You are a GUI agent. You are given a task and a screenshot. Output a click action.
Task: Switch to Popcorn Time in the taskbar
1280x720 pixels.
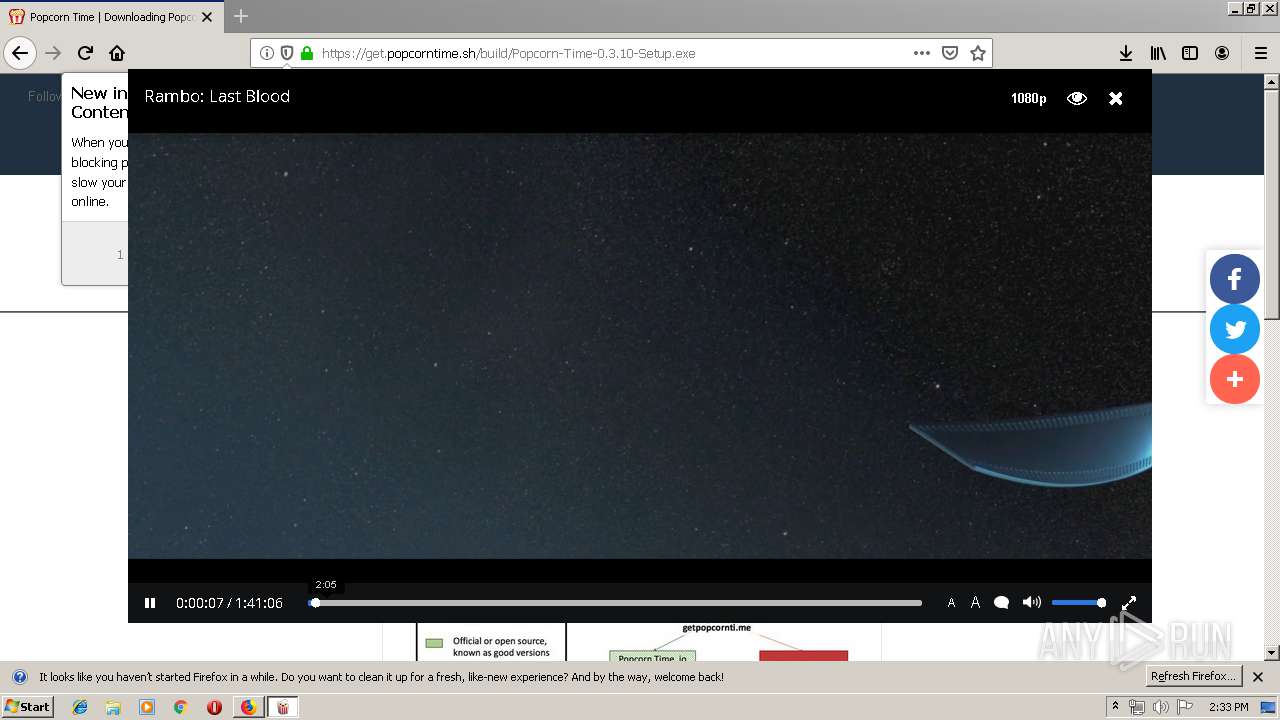click(x=283, y=707)
